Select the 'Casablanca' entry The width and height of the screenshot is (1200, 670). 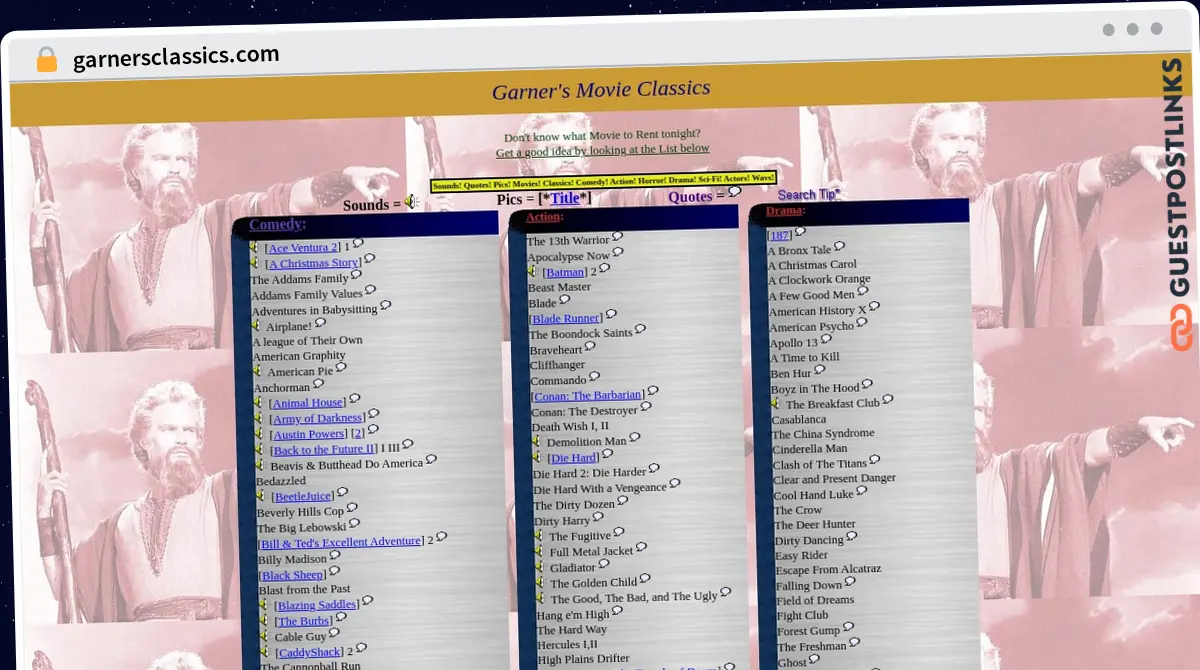coord(799,418)
